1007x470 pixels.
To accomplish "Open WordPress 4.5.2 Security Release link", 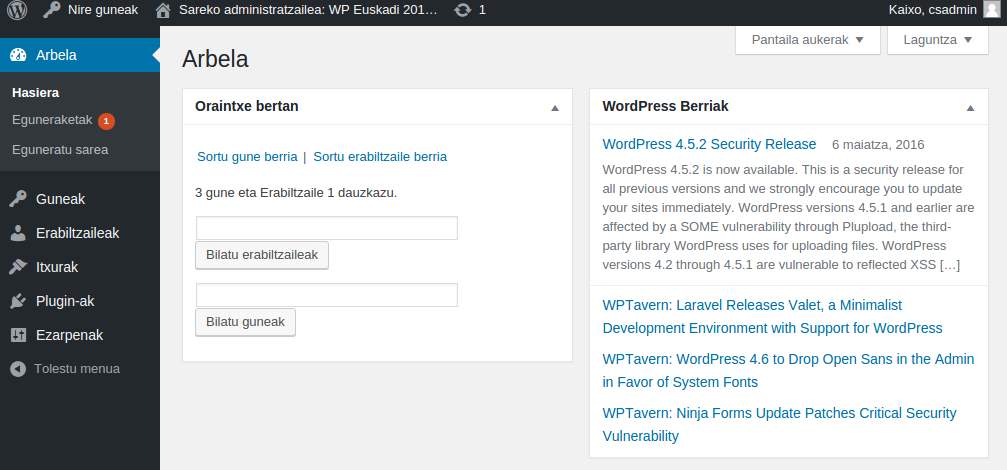I will click(x=709, y=144).
